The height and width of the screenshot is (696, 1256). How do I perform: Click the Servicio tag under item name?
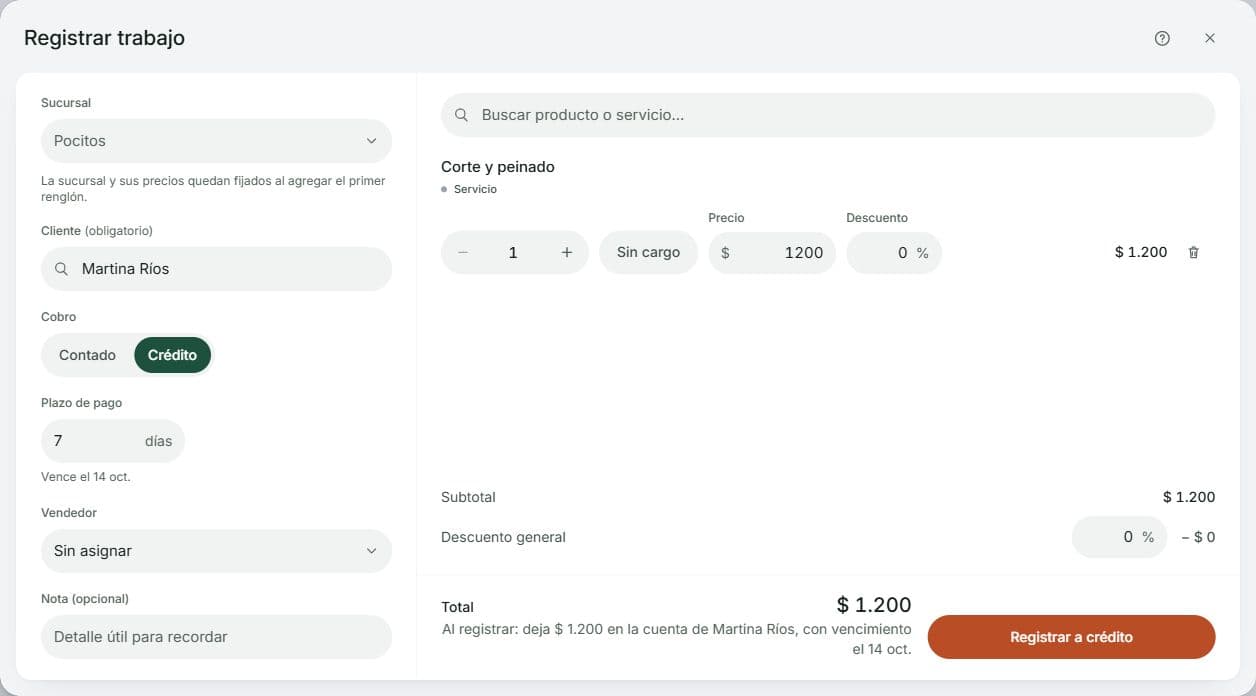pos(469,189)
